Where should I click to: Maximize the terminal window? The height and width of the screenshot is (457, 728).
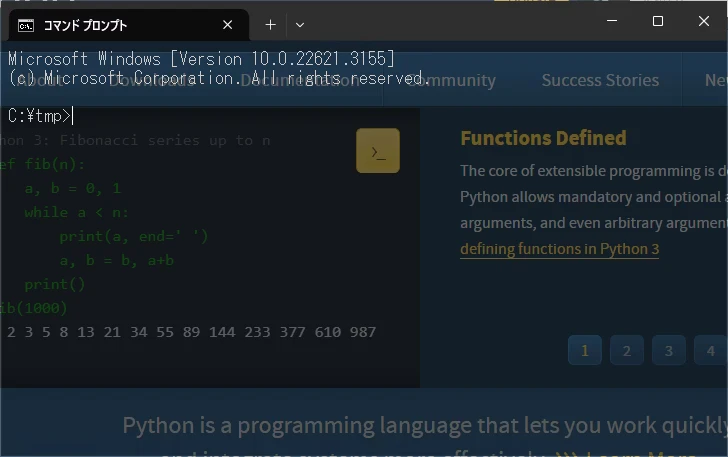tap(657, 22)
